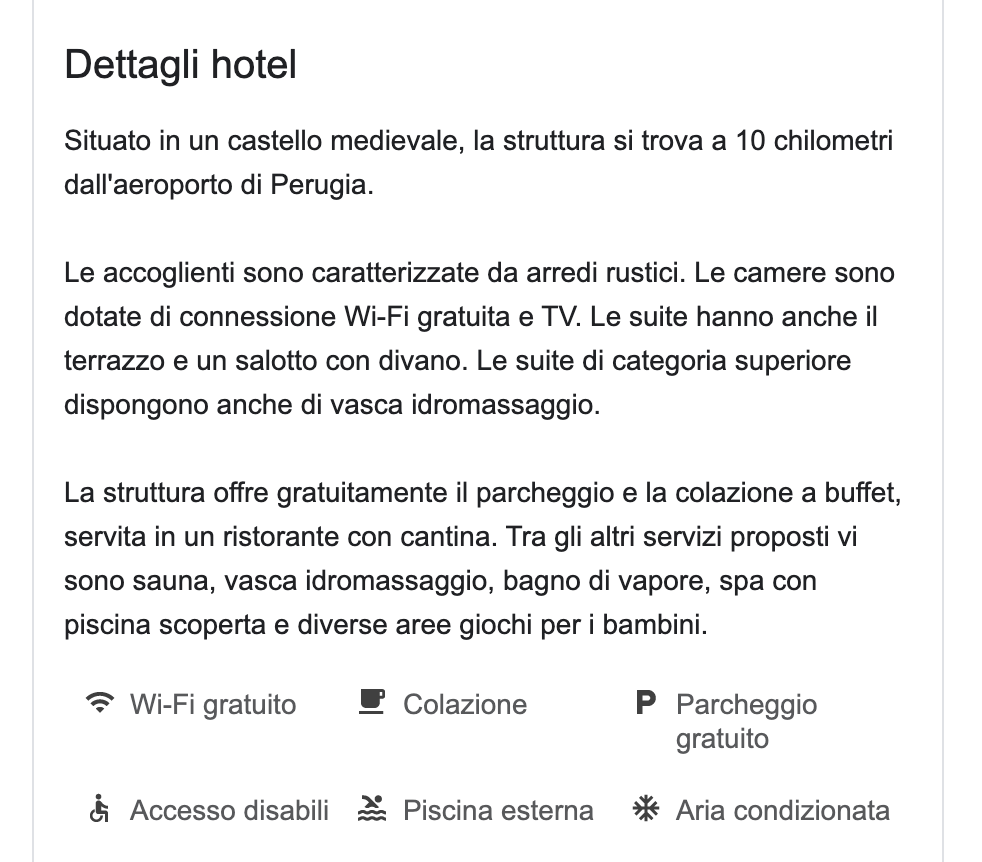Click the coffee cup breakfast icon
Viewport: 982px width, 862px height.
point(372,703)
